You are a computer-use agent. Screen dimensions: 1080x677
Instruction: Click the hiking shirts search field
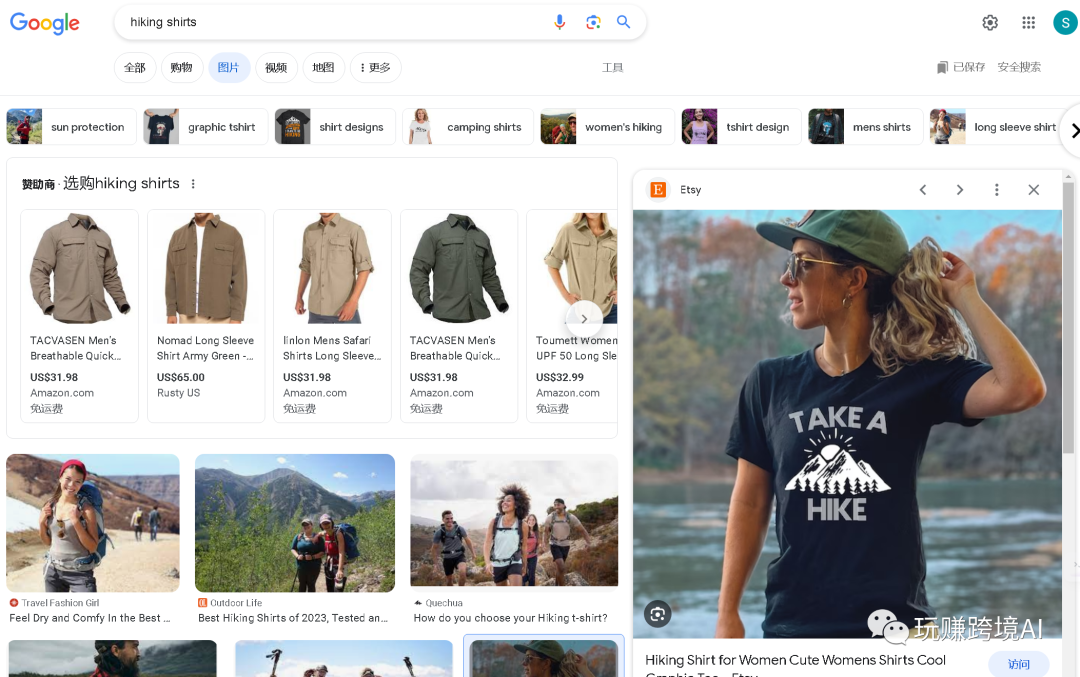(330, 22)
